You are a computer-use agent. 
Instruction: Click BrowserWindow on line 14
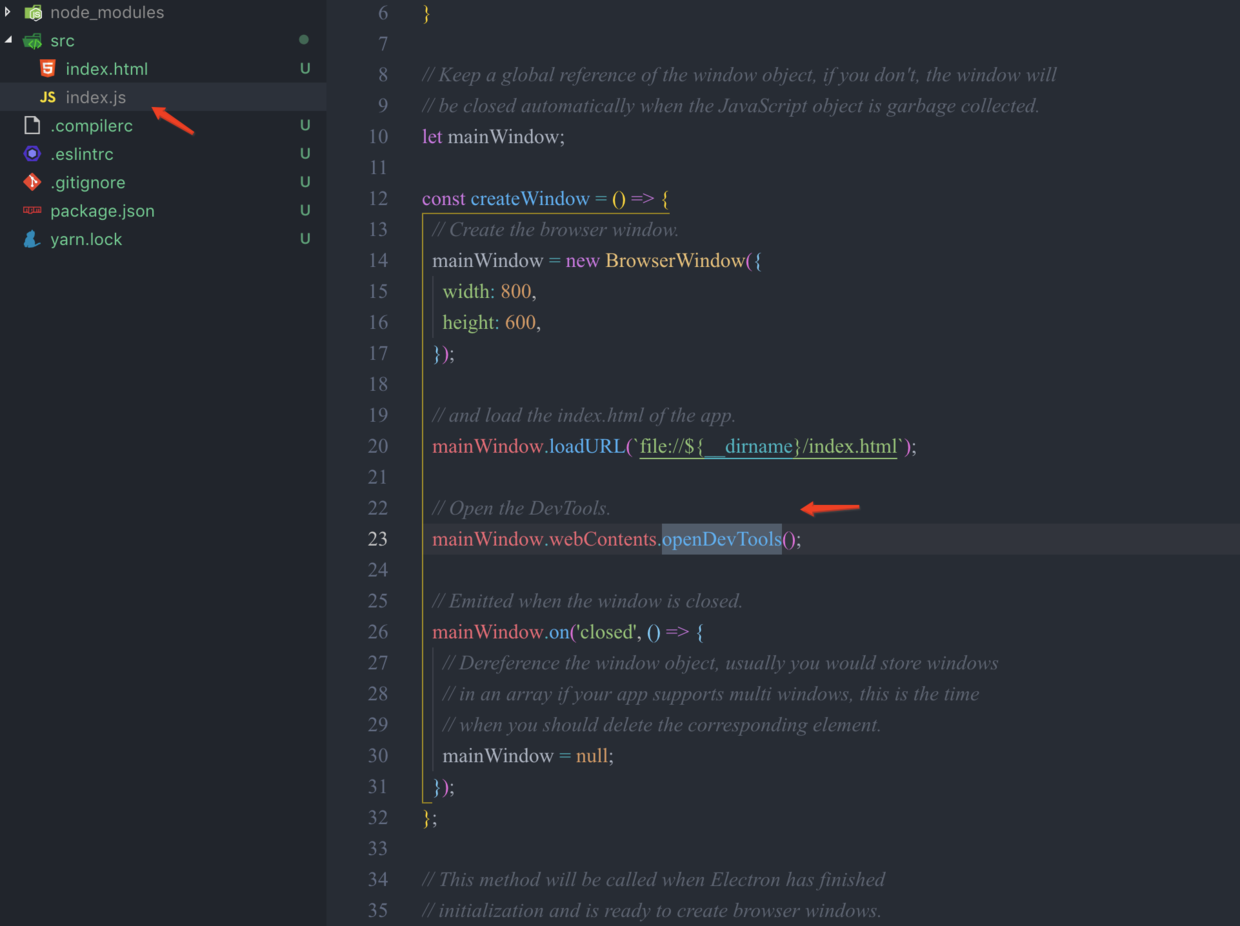tap(675, 260)
